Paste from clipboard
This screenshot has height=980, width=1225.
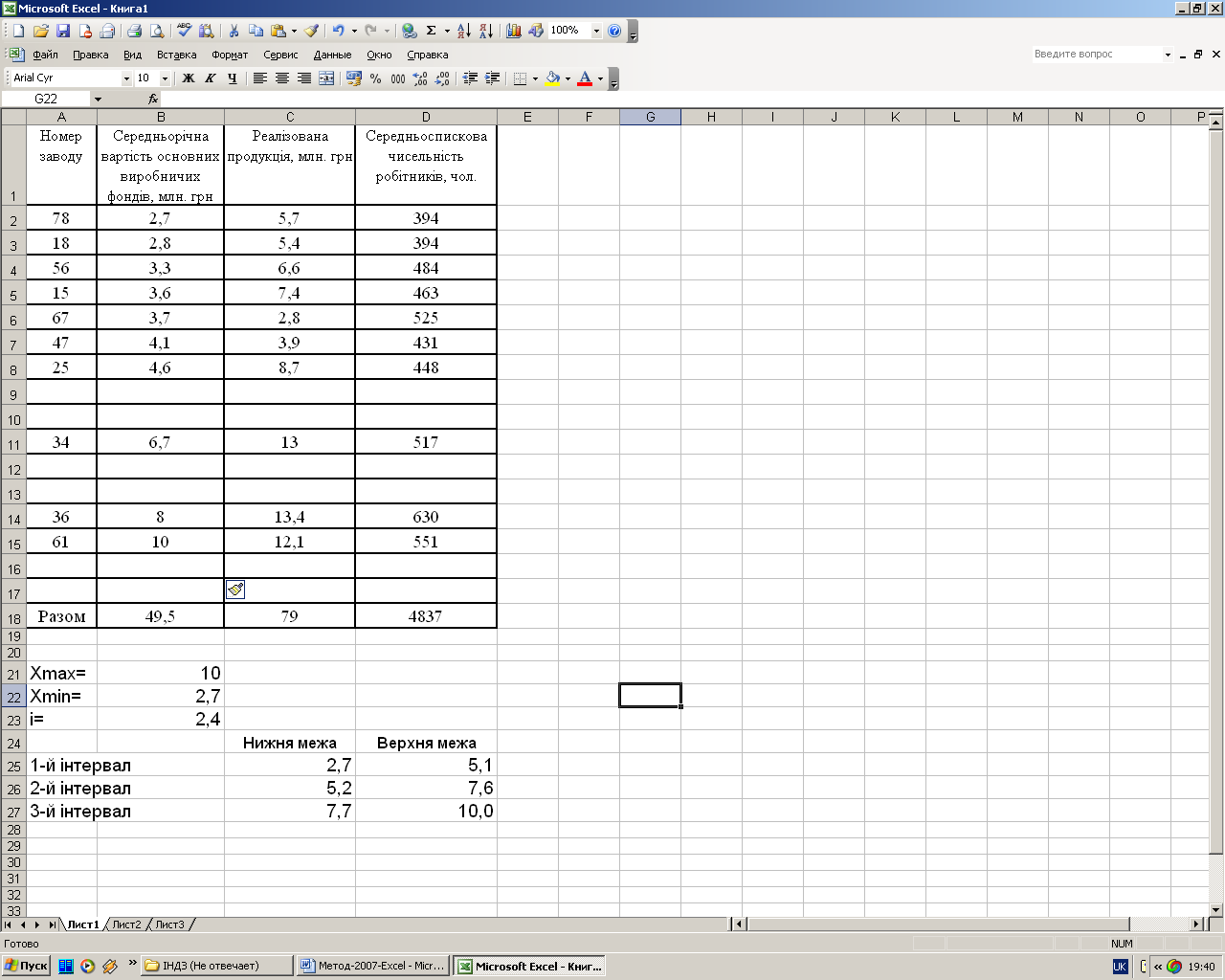click(278, 31)
